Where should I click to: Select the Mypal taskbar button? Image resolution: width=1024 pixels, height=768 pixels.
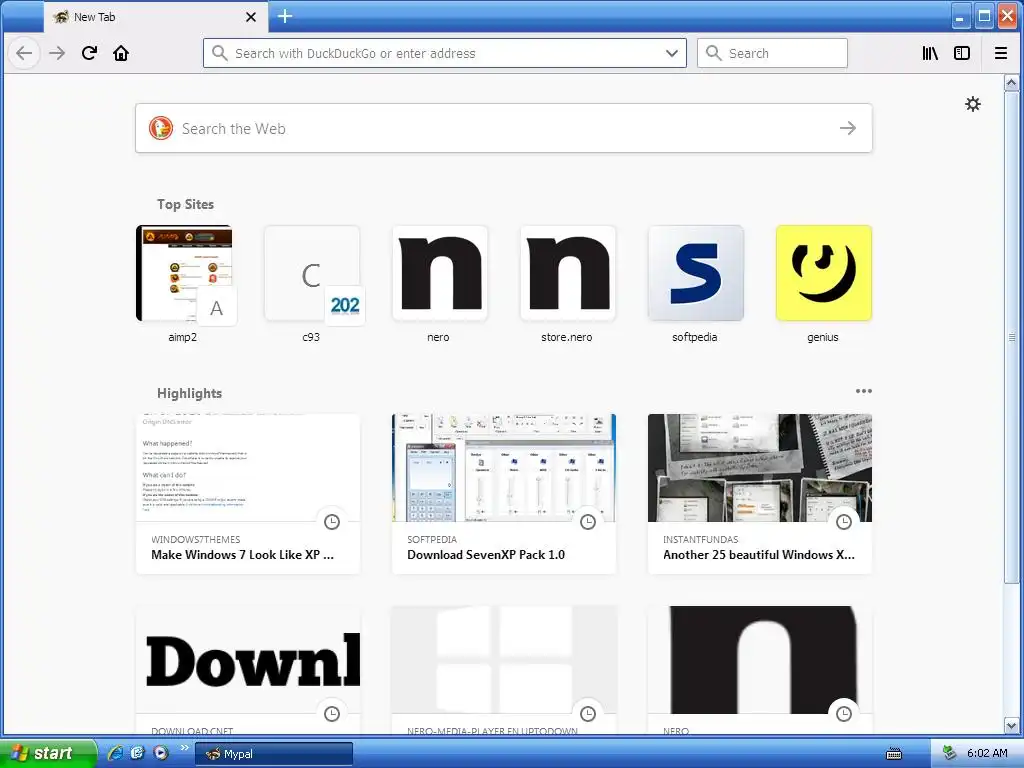tap(274, 754)
